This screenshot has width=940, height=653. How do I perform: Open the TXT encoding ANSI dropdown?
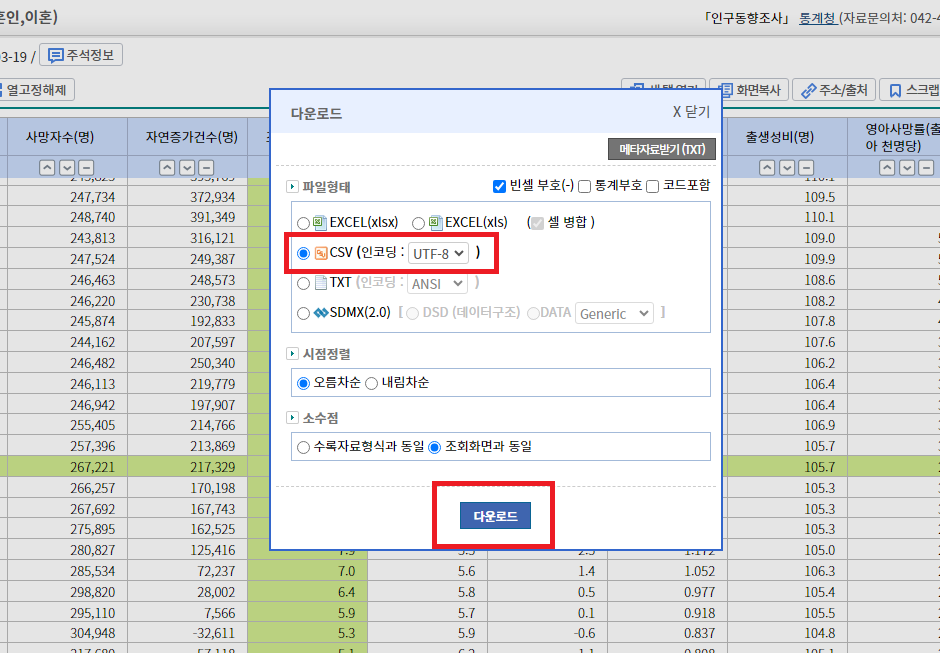coord(438,284)
